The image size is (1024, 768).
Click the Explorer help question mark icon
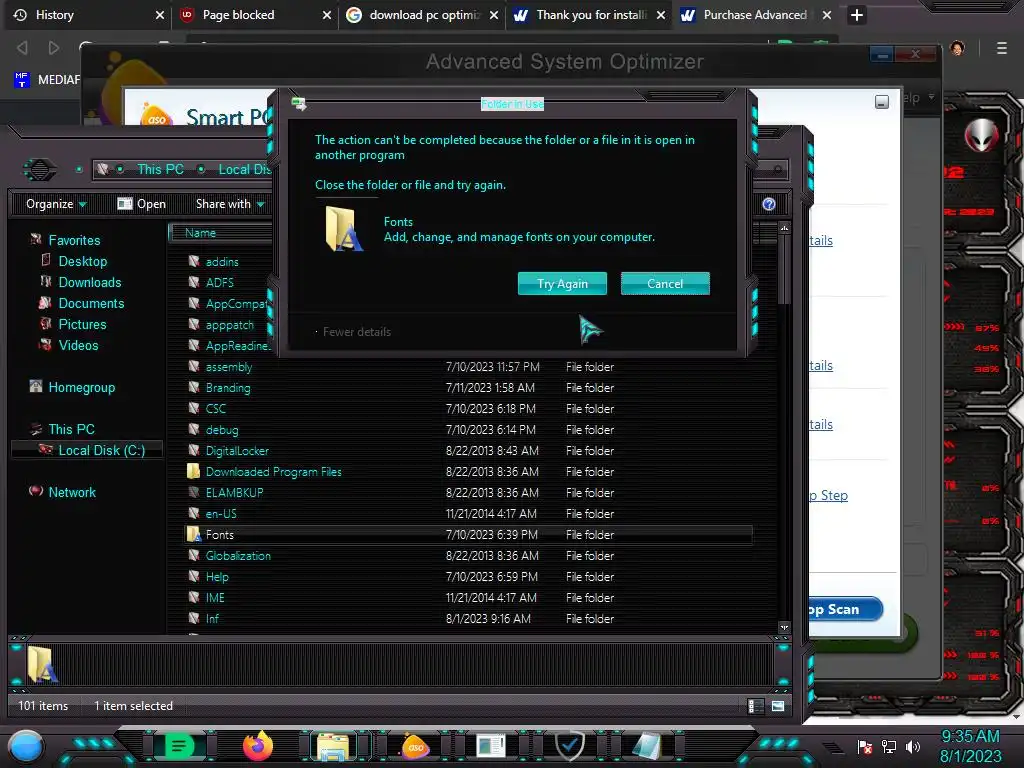(x=769, y=204)
